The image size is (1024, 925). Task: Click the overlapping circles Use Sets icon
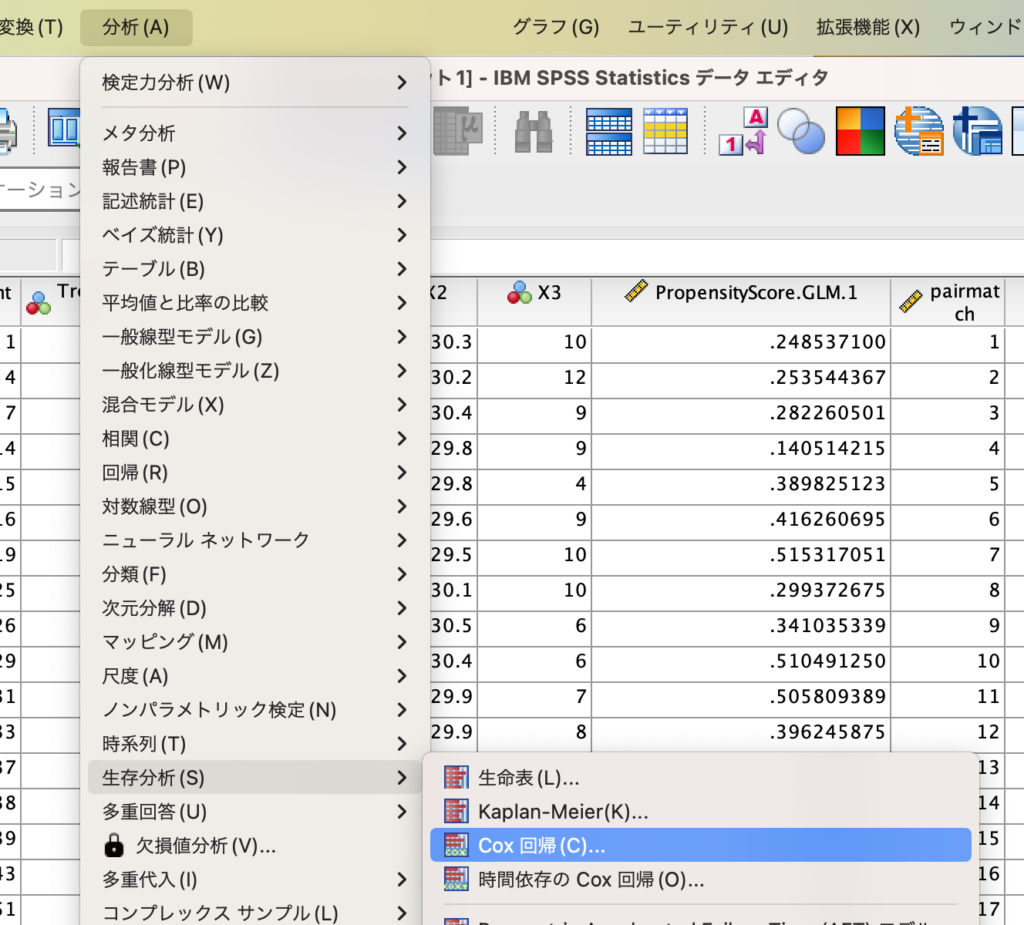point(801,131)
